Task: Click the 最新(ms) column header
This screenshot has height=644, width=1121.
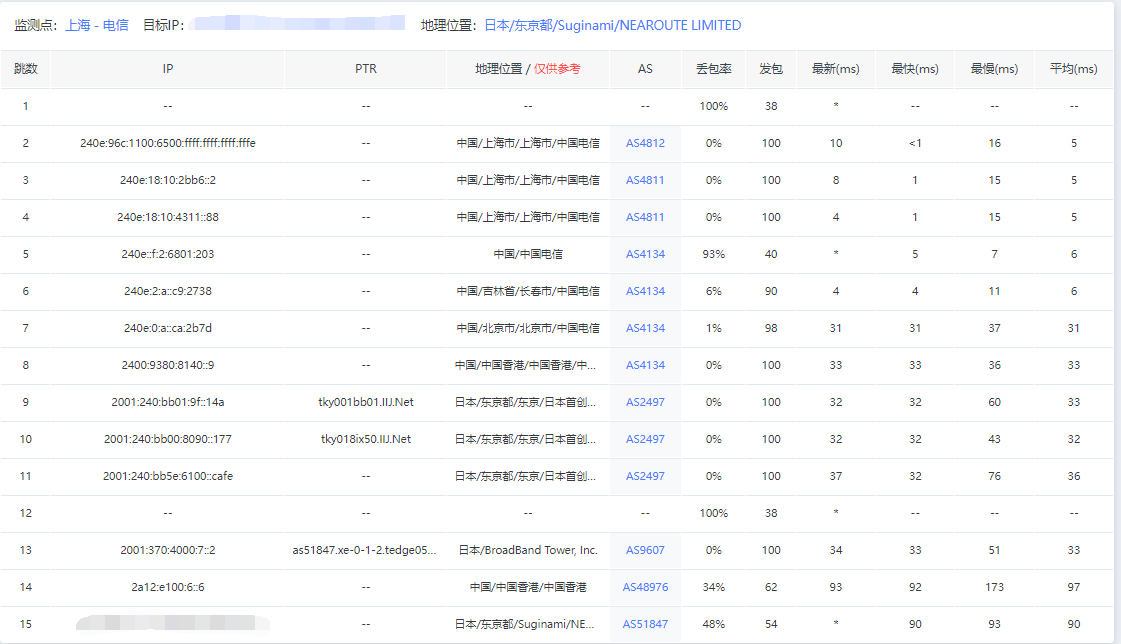Action: pyautogui.click(x=836, y=69)
